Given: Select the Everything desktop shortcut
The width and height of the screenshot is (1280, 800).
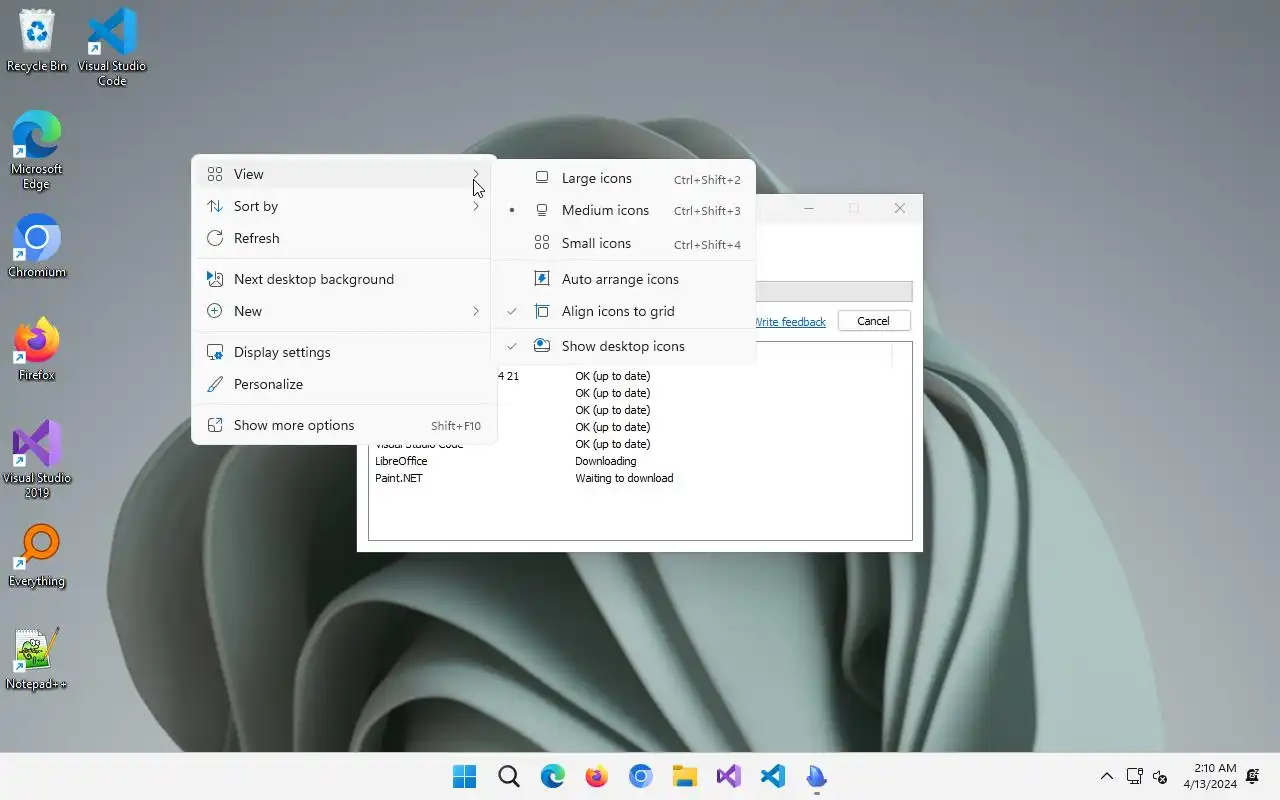Looking at the screenshot, I should tap(37, 555).
